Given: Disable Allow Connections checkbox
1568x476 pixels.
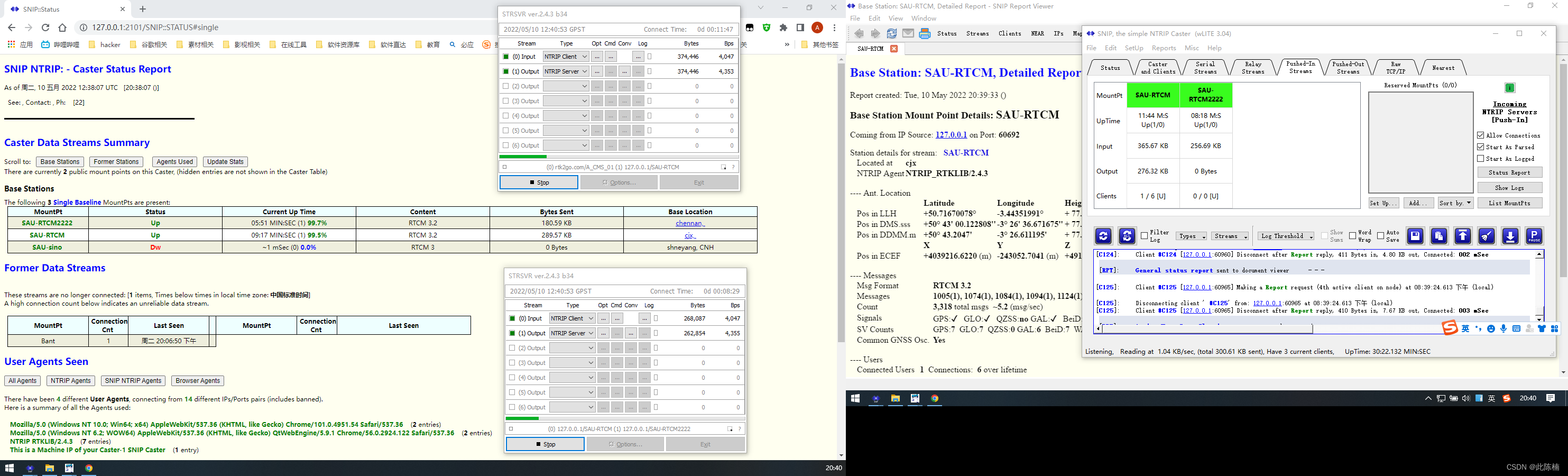Looking at the screenshot, I should coord(1480,135).
